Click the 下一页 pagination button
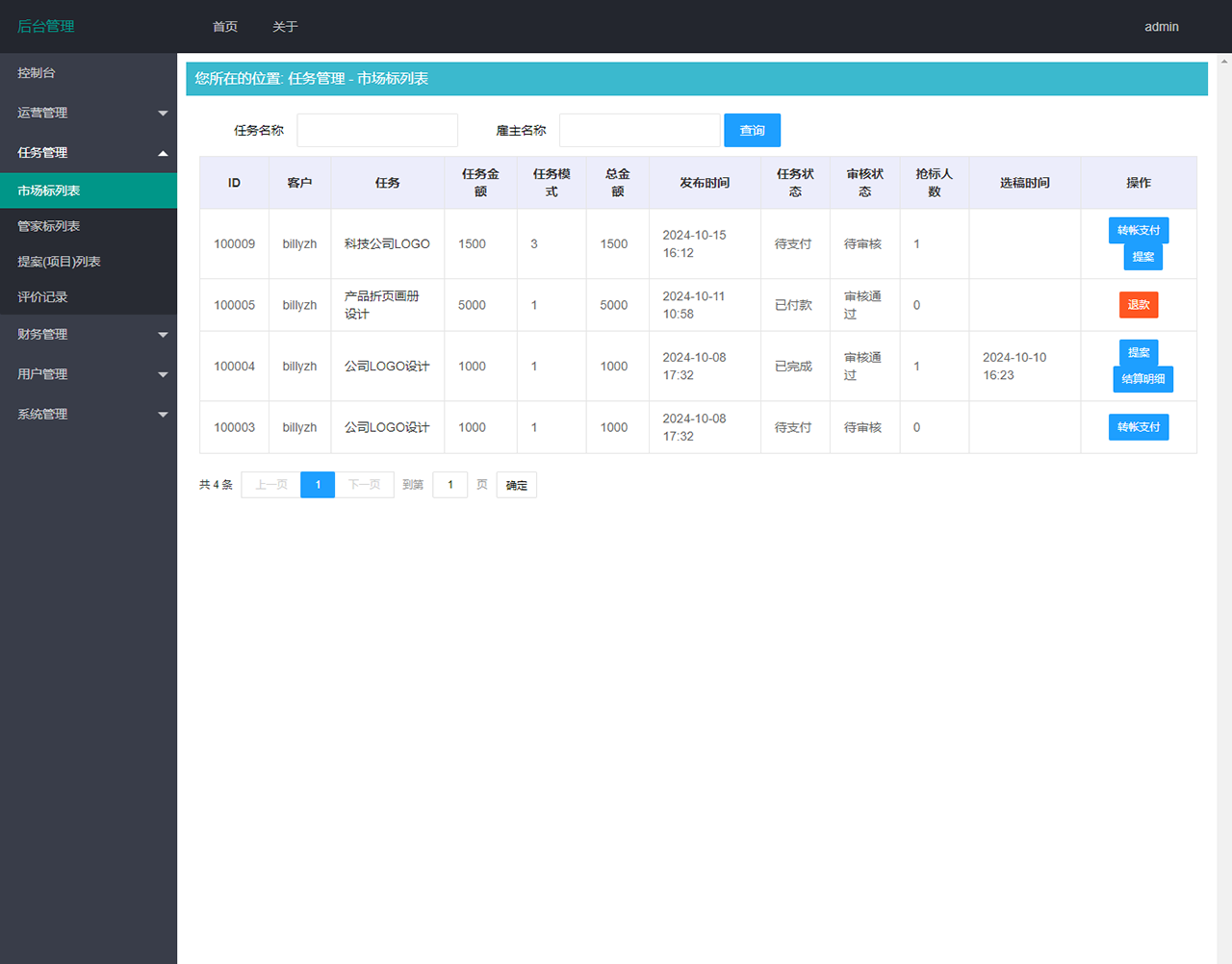The image size is (1232, 964). (x=365, y=485)
